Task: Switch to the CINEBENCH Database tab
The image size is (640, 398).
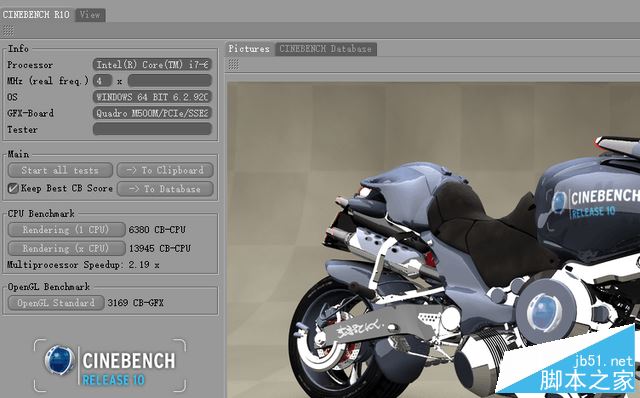Action: 326,49
